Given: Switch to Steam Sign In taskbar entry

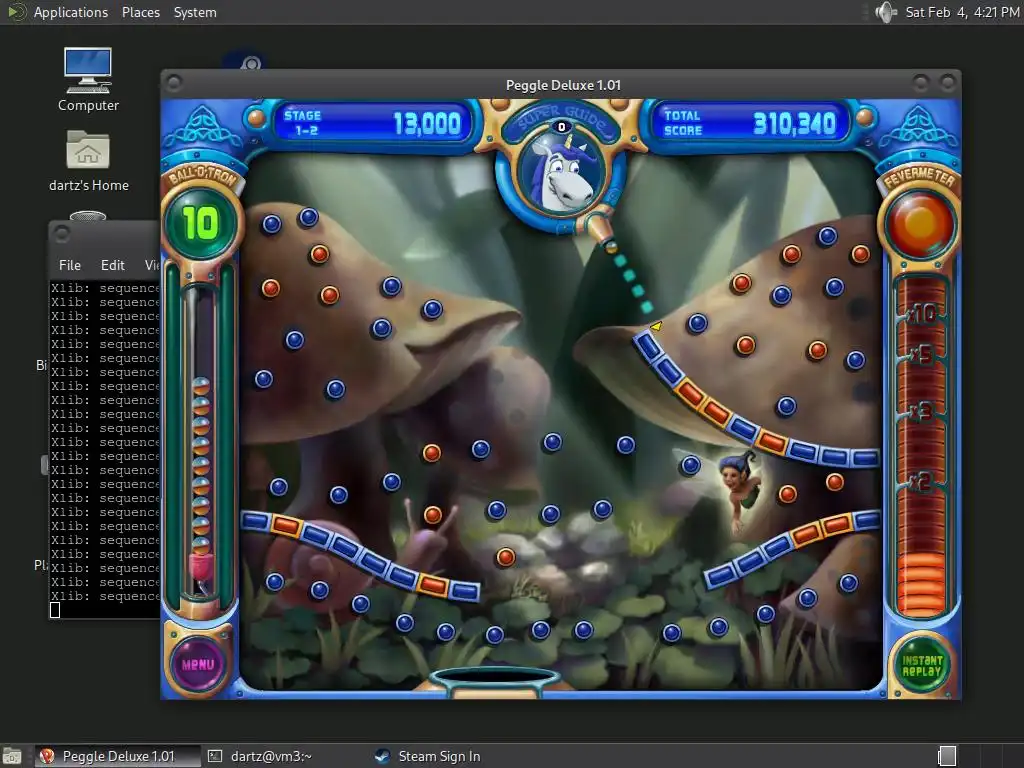Looking at the screenshot, I should (x=428, y=756).
